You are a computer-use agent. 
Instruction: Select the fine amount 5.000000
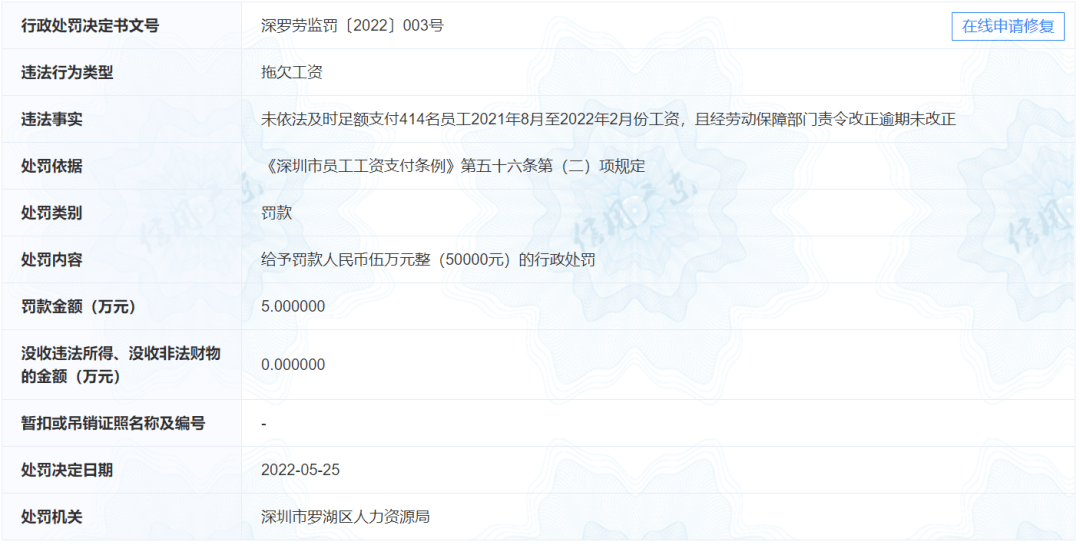pyautogui.click(x=293, y=307)
